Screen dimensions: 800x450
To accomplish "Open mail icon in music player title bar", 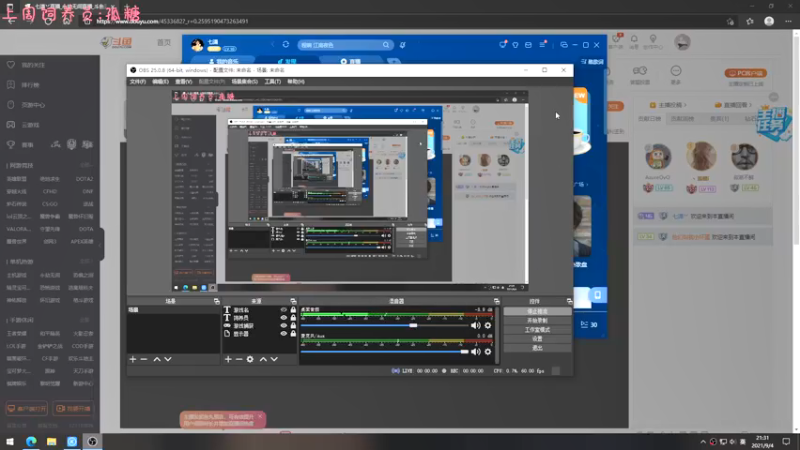I will pyautogui.click(x=528, y=45).
